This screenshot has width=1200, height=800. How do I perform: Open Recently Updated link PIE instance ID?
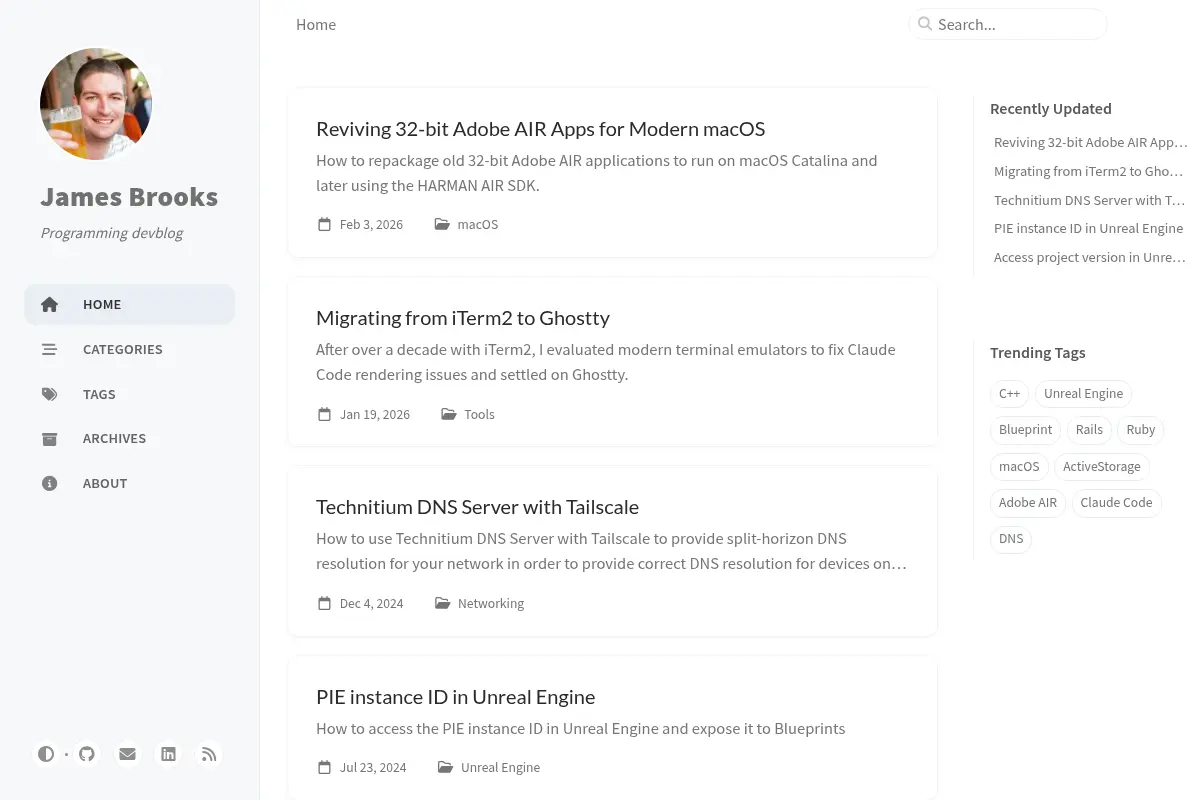(1088, 228)
